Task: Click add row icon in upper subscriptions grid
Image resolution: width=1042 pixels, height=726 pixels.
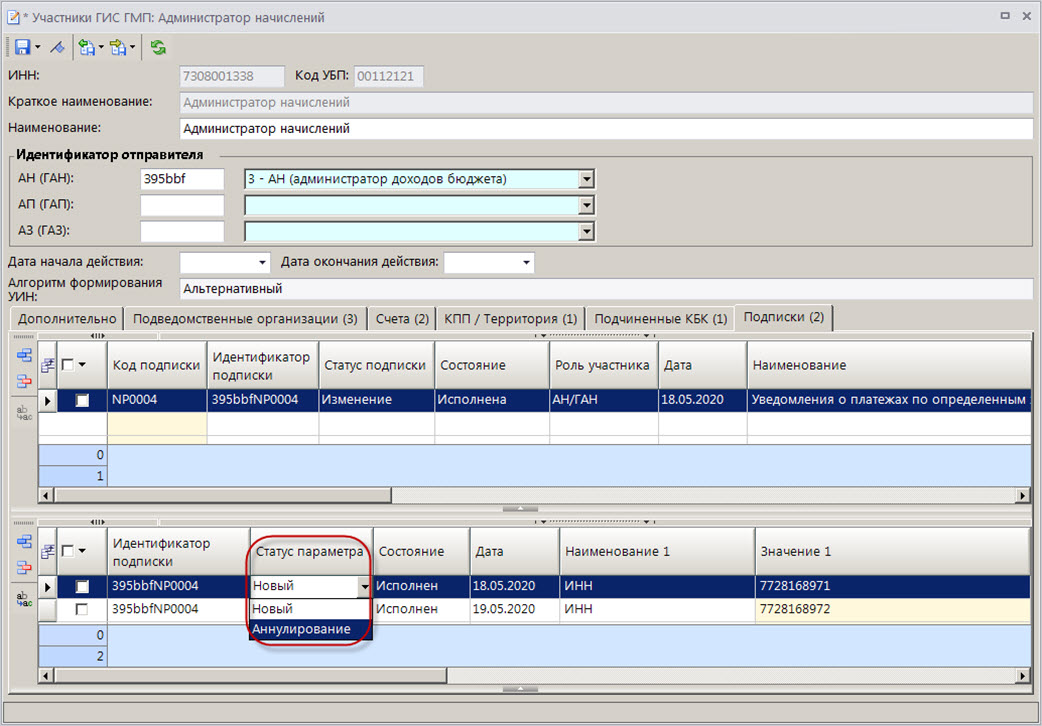Action: (x=24, y=356)
